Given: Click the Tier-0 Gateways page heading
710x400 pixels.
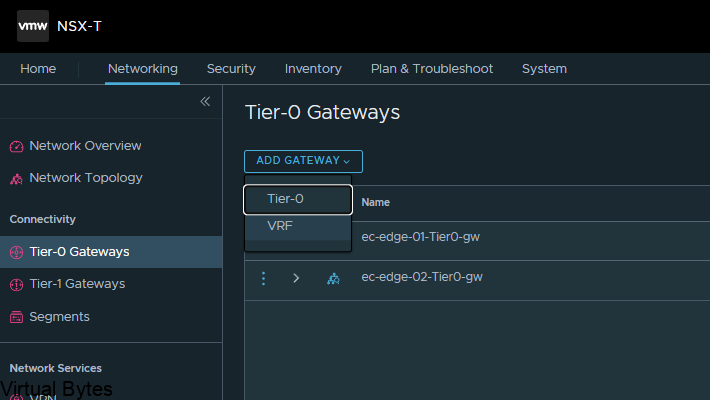Looking at the screenshot, I should coord(322,112).
